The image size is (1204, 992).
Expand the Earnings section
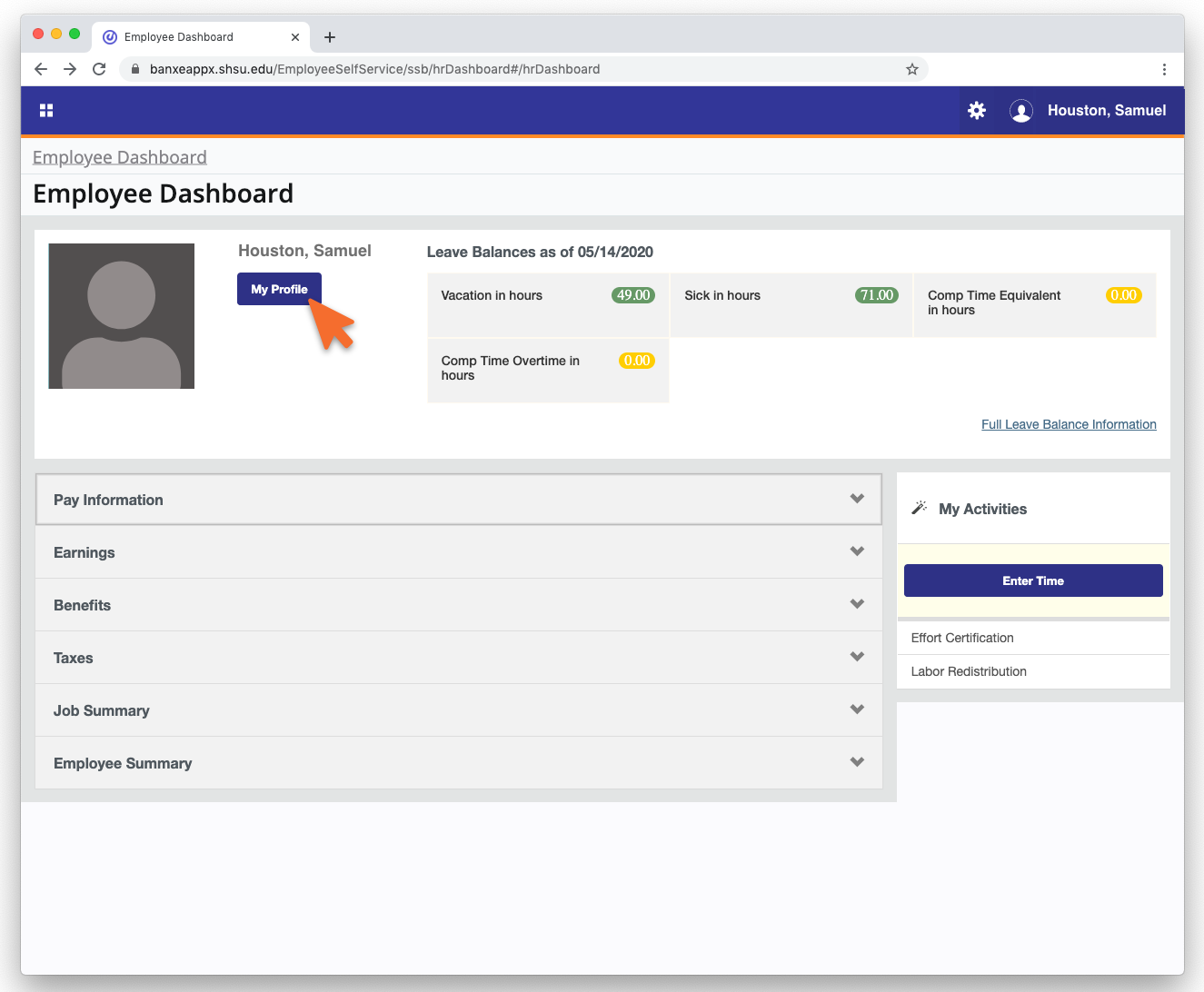coord(458,552)
